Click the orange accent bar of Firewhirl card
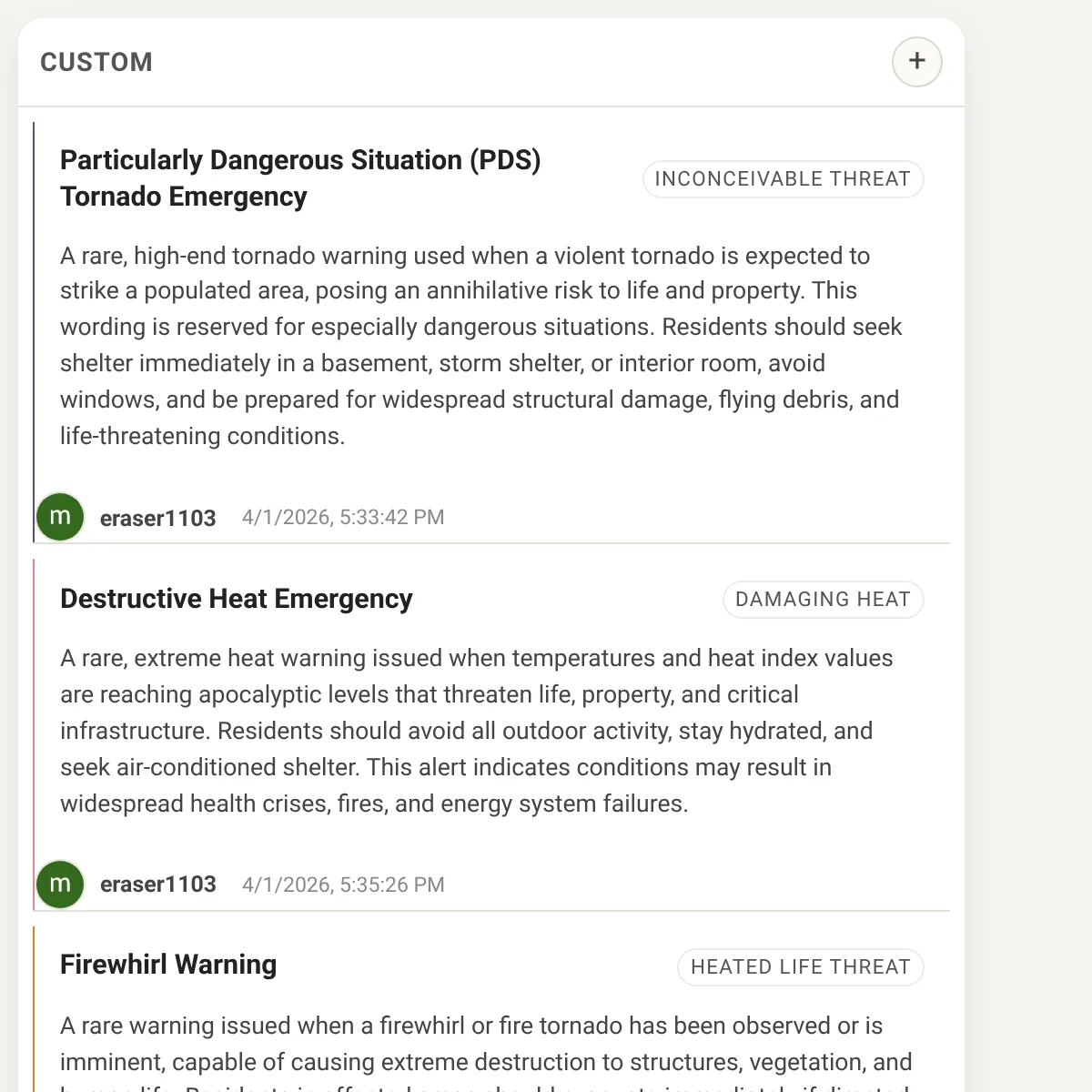 pyautogui.click(x=34, y=1009)
